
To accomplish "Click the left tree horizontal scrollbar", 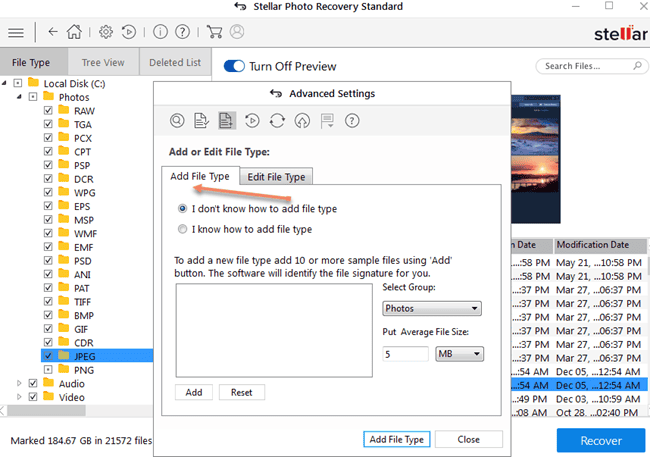I will 46,411.
